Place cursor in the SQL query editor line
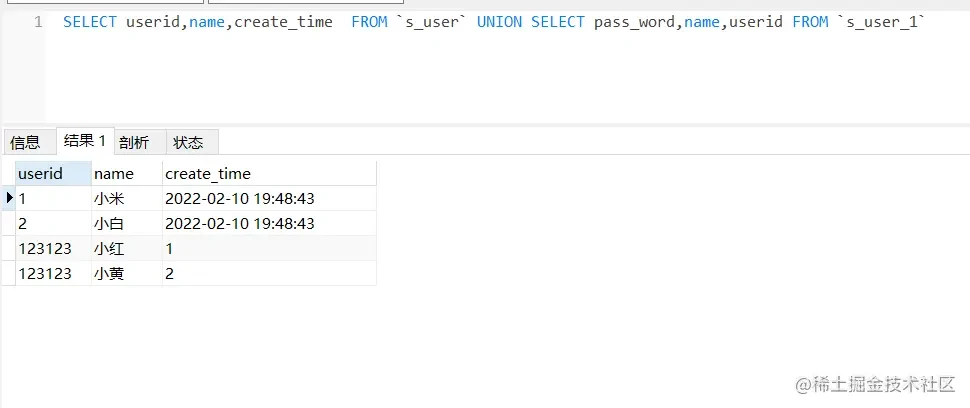 click(494, 22)
